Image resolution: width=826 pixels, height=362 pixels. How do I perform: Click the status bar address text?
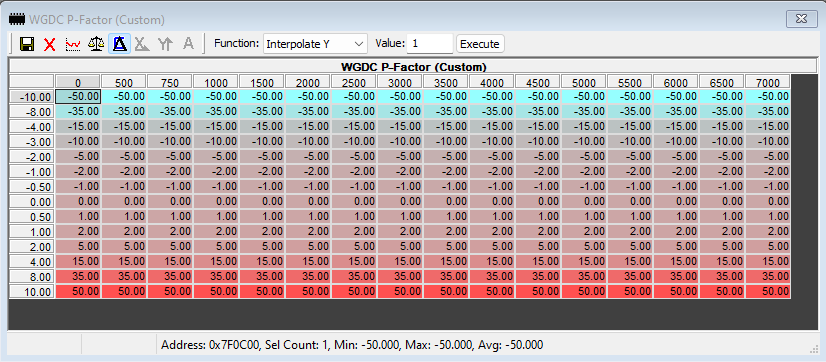point(352,345)
